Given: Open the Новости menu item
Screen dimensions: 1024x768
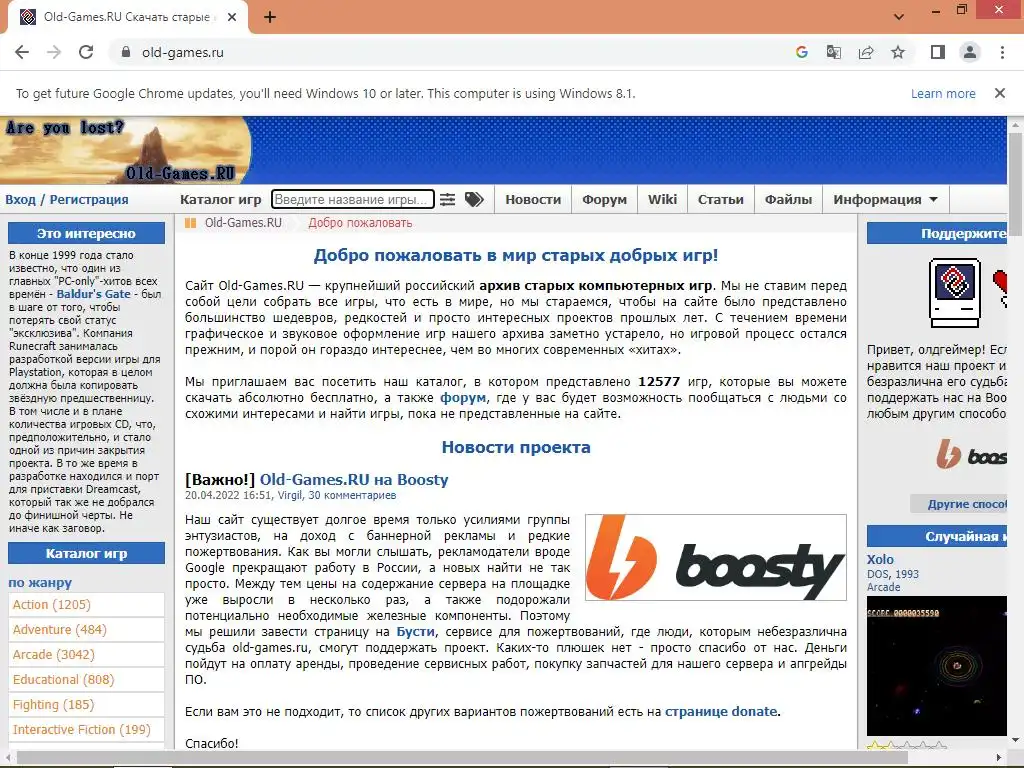Looking at the screenshot, I should click(533, 199).
